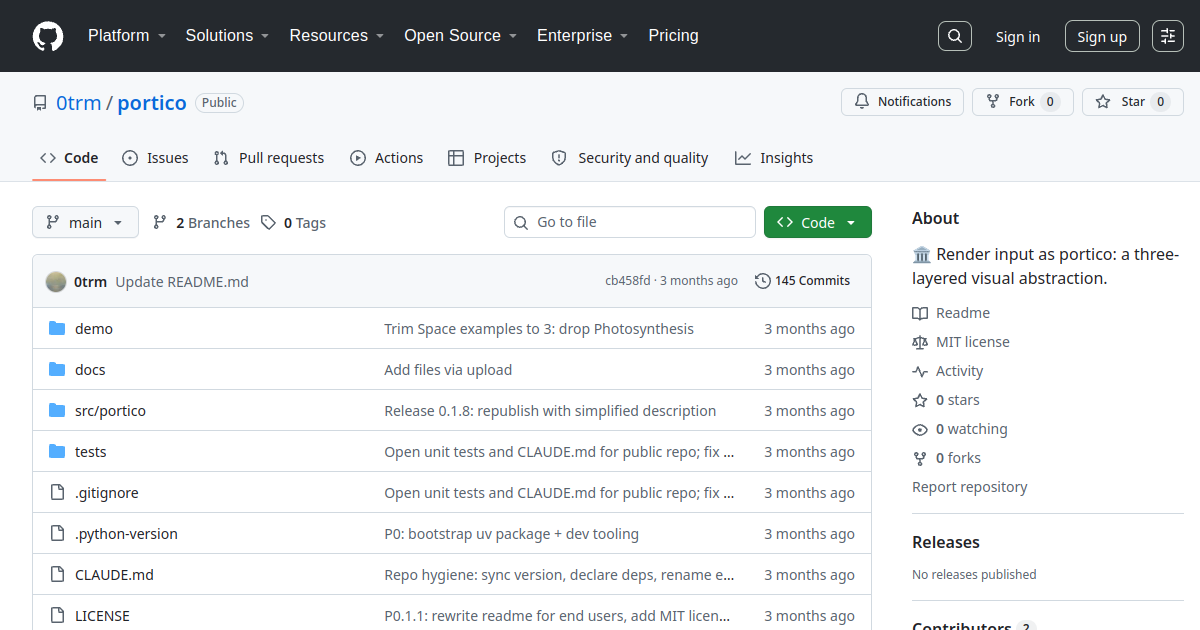The height and width of the screenshot is (630, 1200).
Task: Open the Pricing page
Action: 673,36
